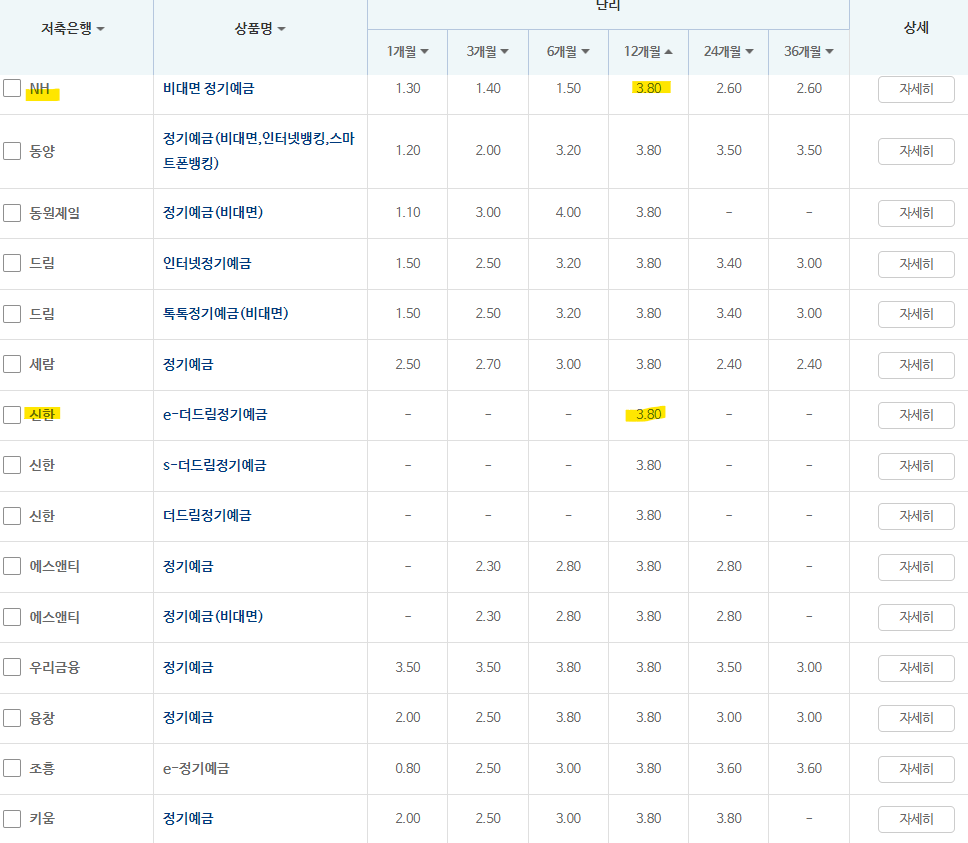Open 우리금융 정기예금 product link
Screen dimensions: 968x843
point(188,667)
